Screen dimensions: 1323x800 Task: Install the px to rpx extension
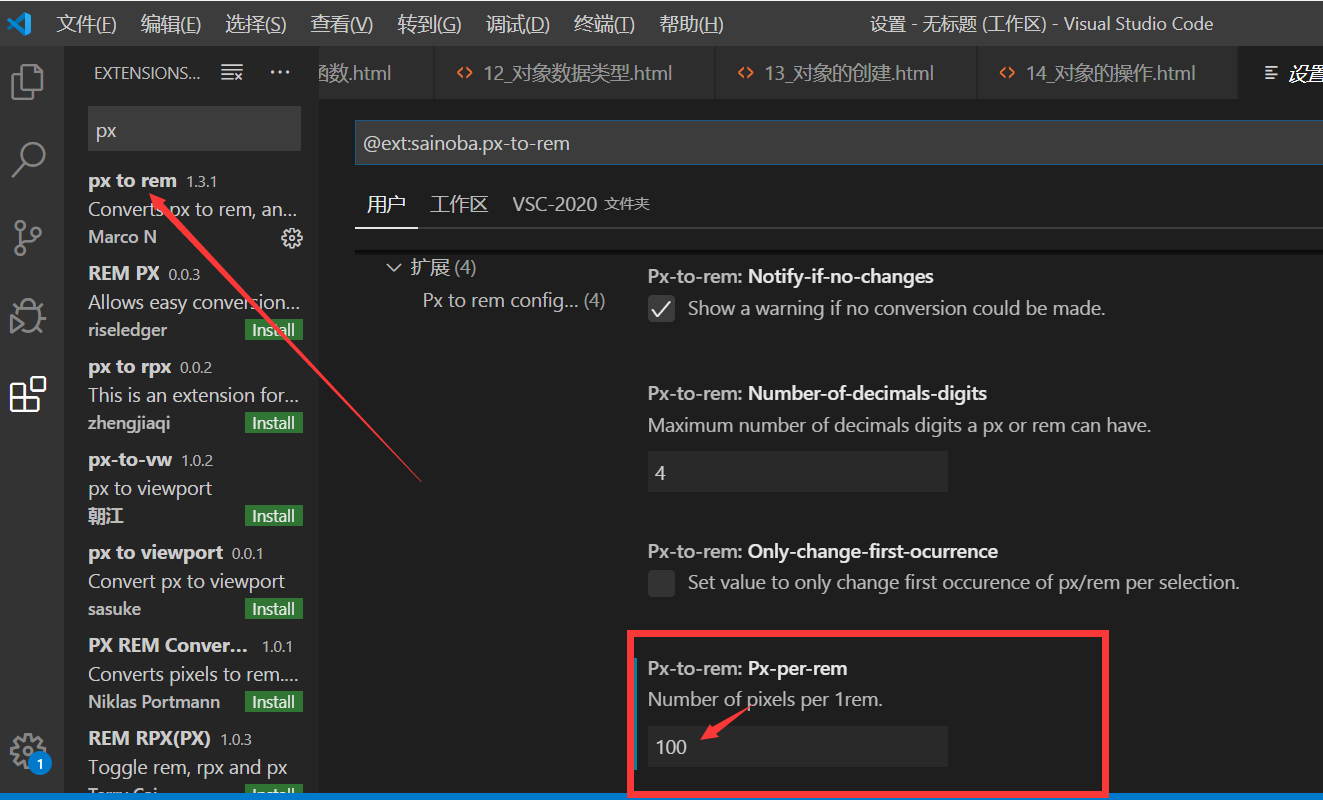(x=273, y=423)
